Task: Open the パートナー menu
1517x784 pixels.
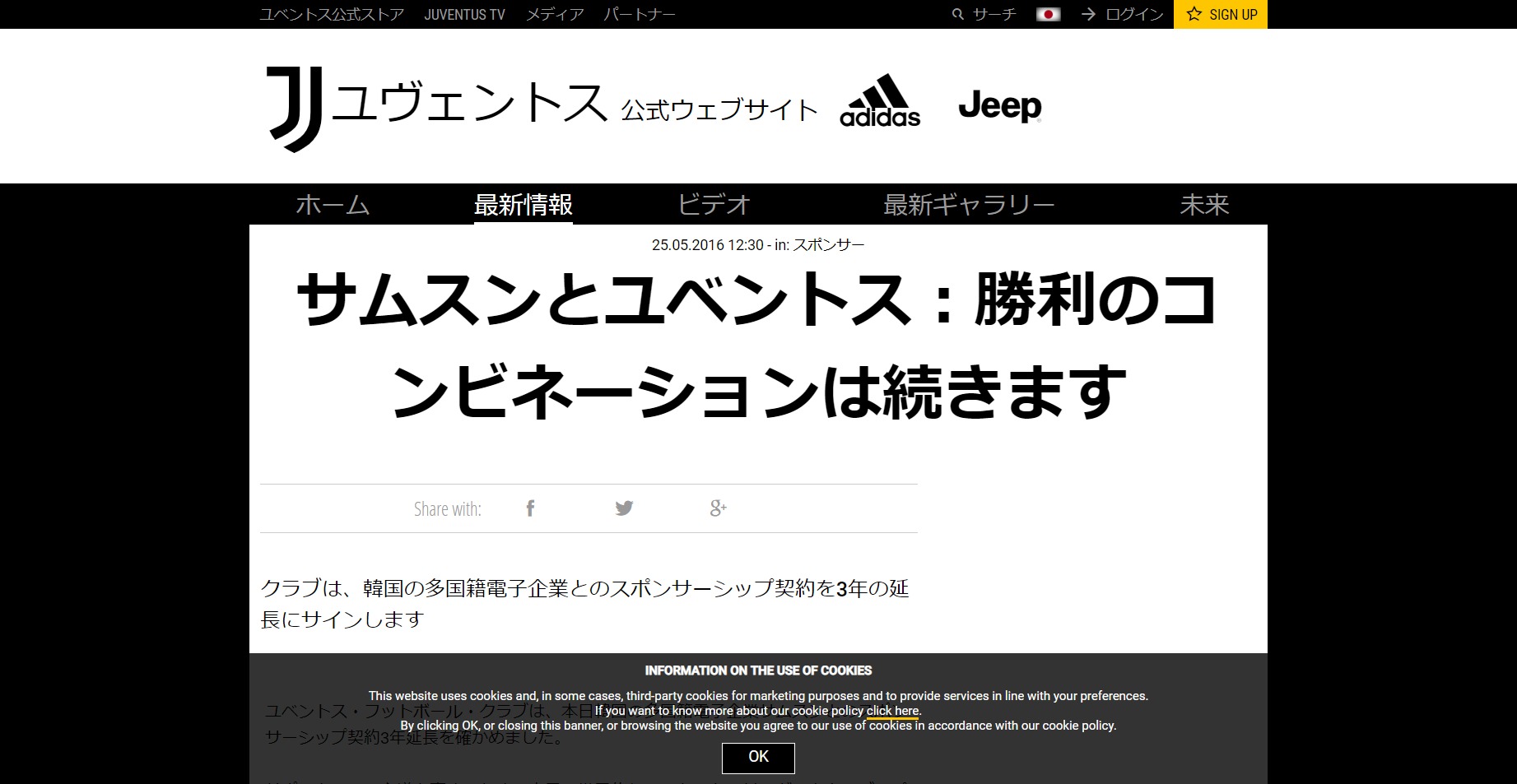Action: (x=640, y=14)
